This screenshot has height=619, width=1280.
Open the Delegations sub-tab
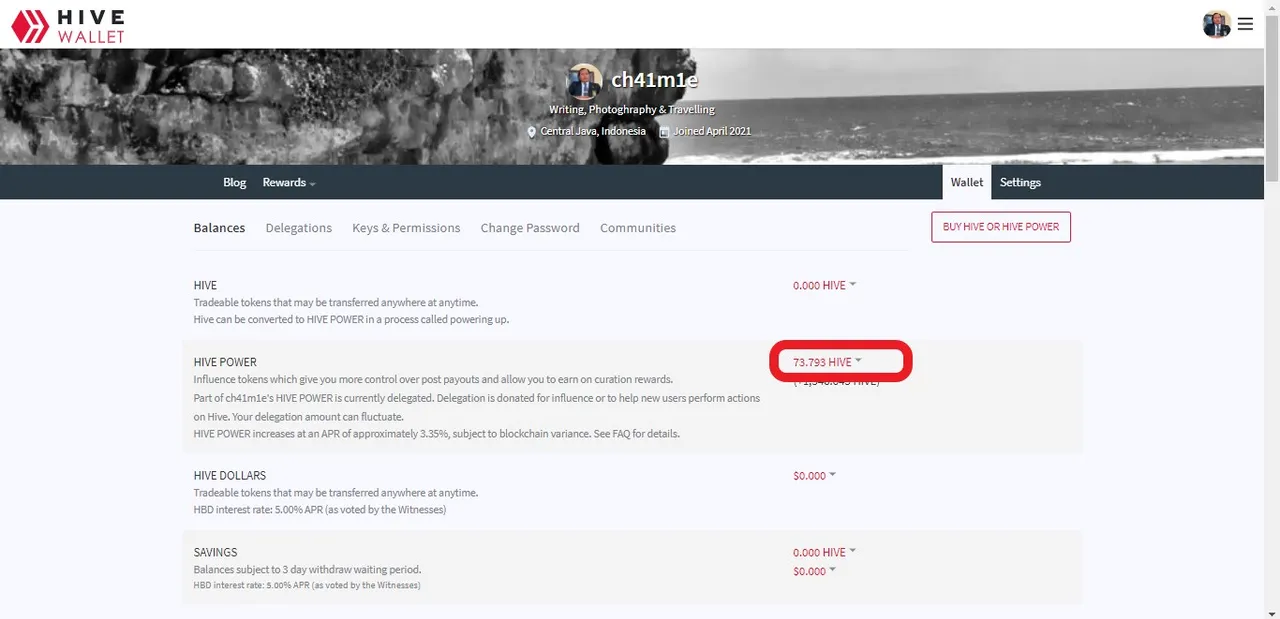pos(299,227)
